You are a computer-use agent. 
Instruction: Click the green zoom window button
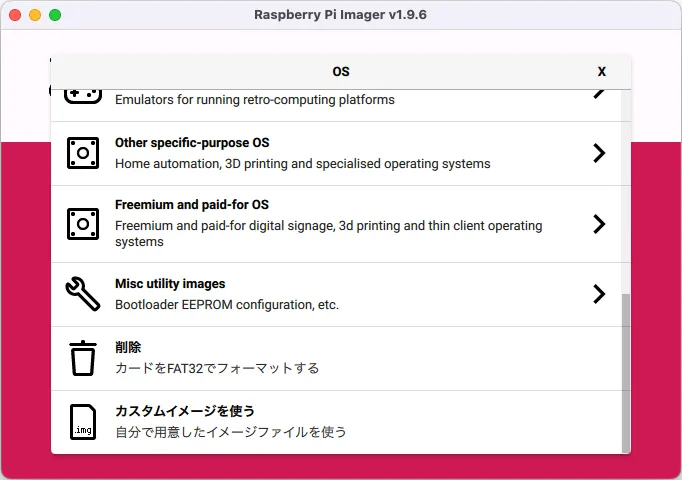pyautogui.click(x=55, y=15)
